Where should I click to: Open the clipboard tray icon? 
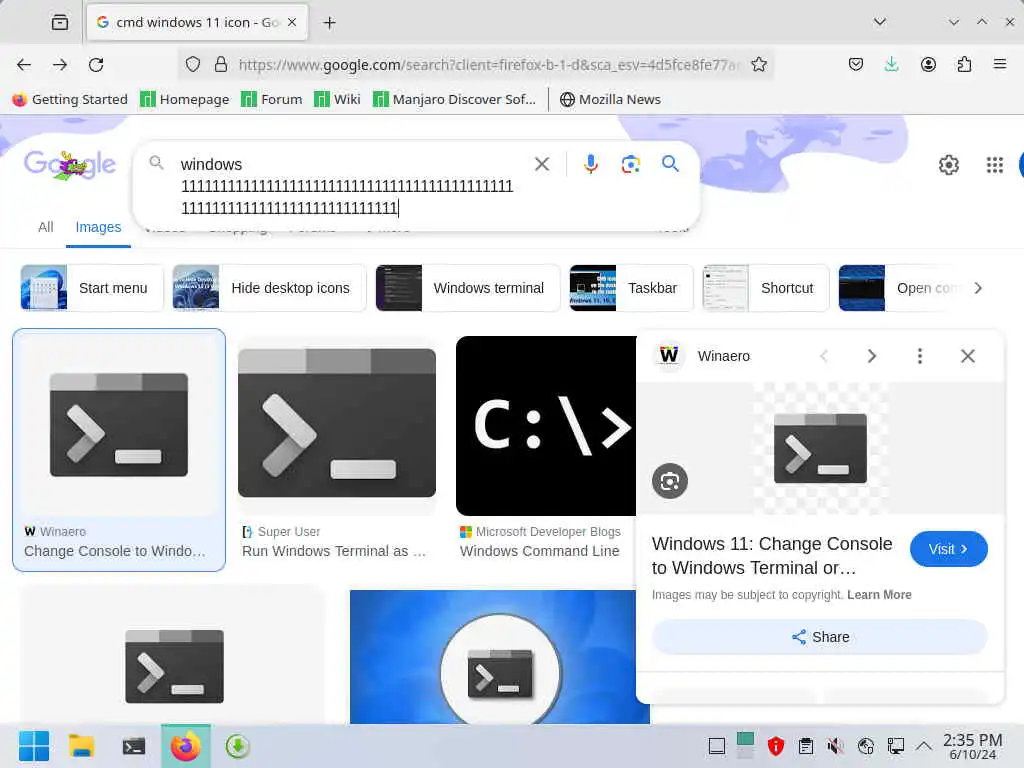[806, 746]
